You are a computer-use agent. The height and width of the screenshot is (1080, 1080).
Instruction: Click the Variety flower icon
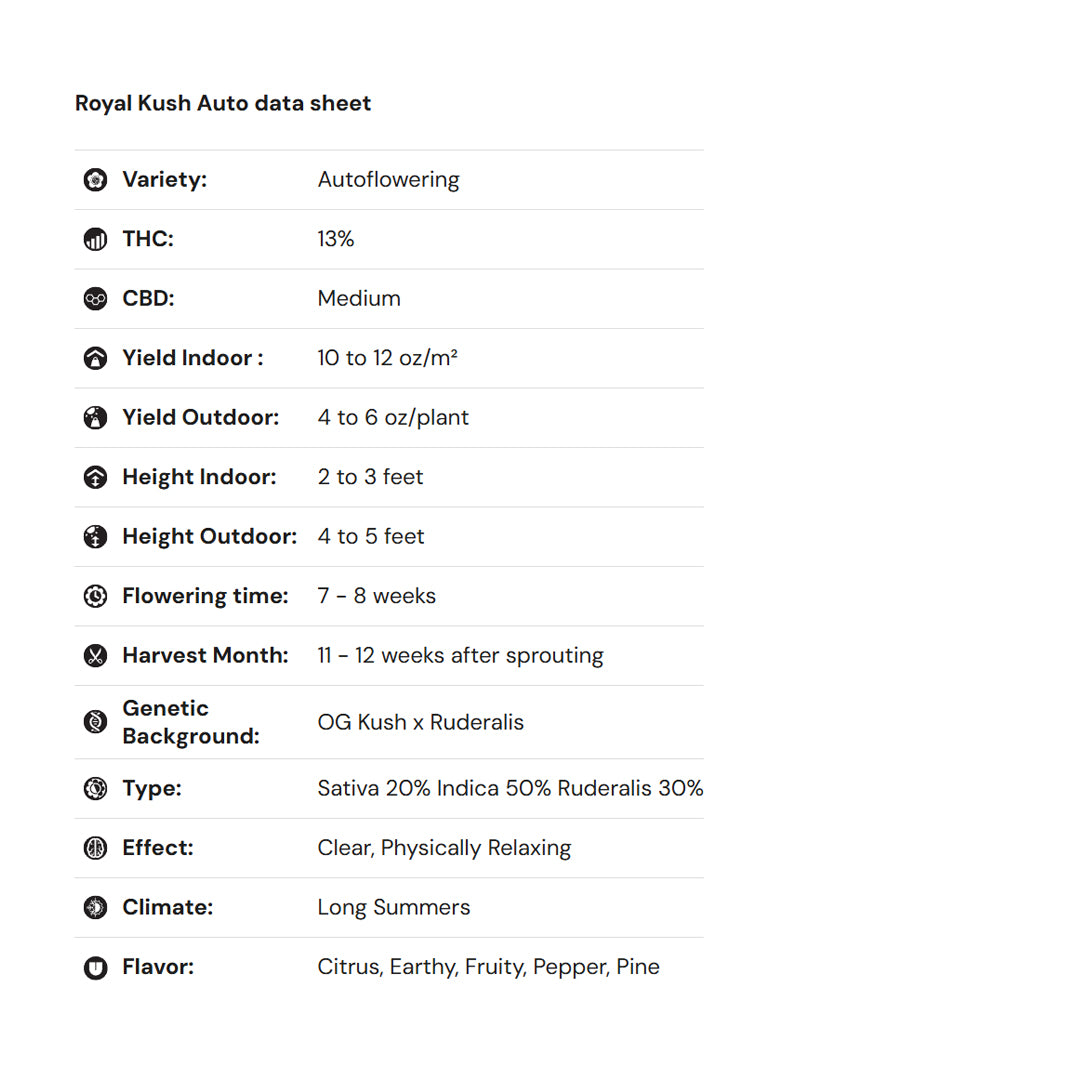pyautogui.click(x=95, y=180)
